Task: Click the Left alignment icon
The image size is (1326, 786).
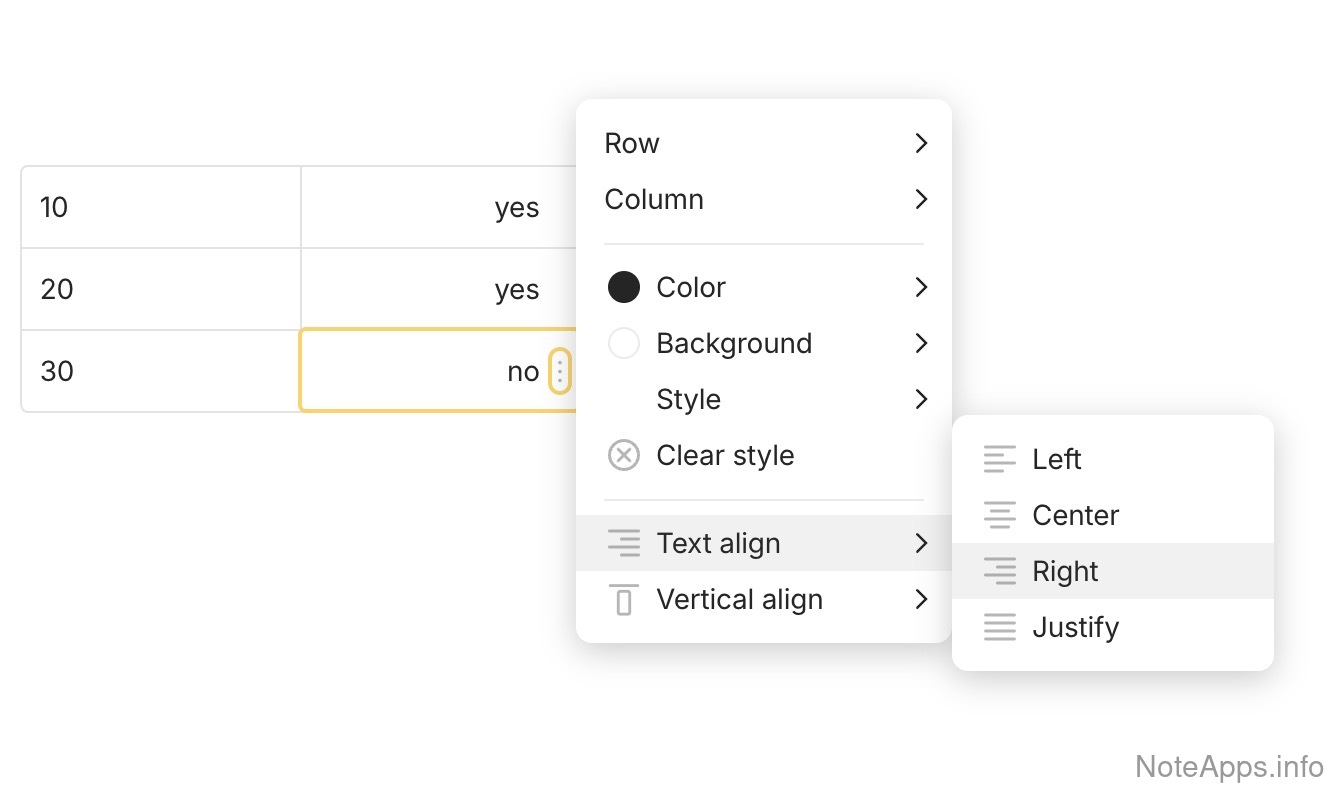Action: tap(999, 460)
